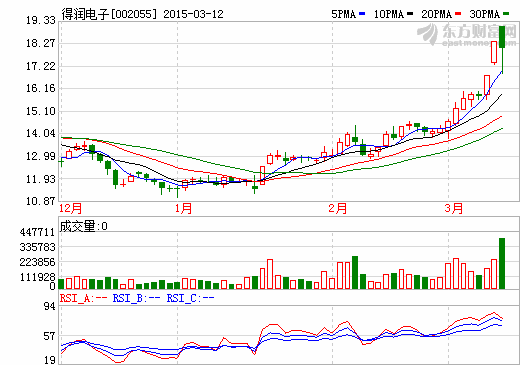Click the 14.04 price axis label

click(41, 133)
